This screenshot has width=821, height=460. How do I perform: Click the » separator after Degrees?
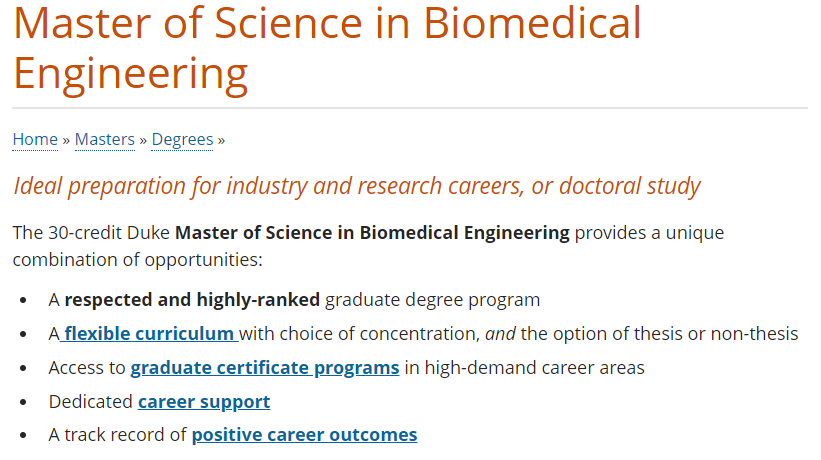(x=221, y=140)
